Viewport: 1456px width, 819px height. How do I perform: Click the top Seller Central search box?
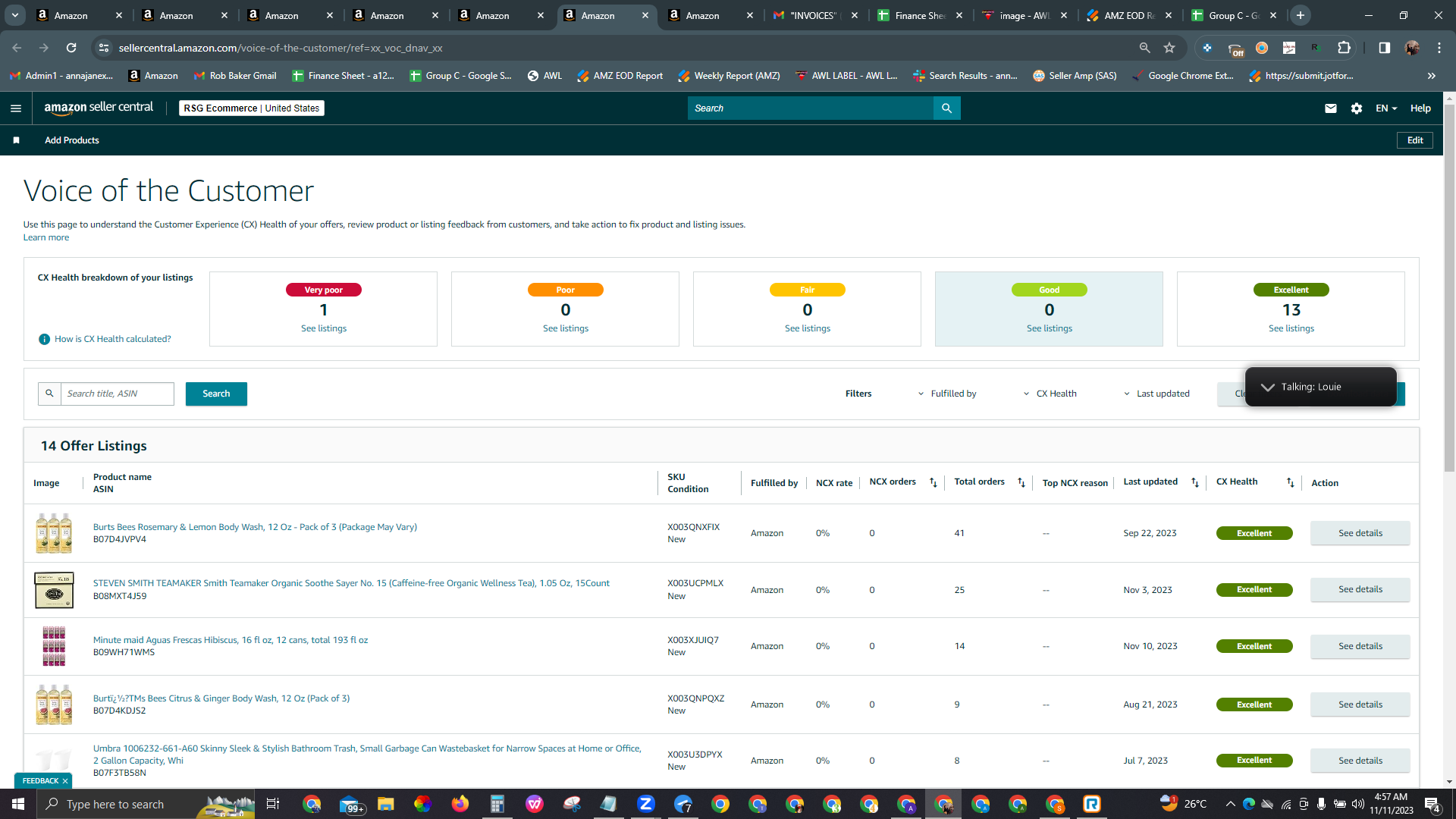(811, 108)
